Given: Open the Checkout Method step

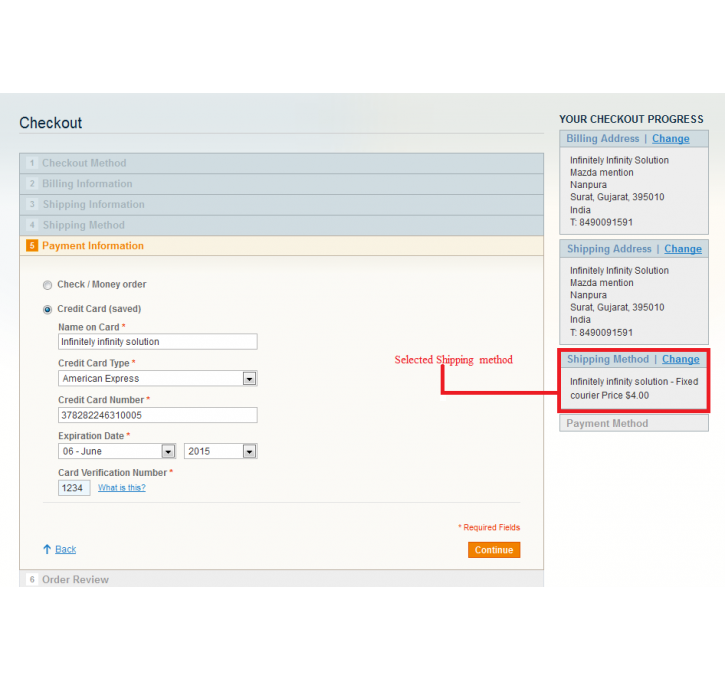Looking at the screenshot, I should coord(84,163).
